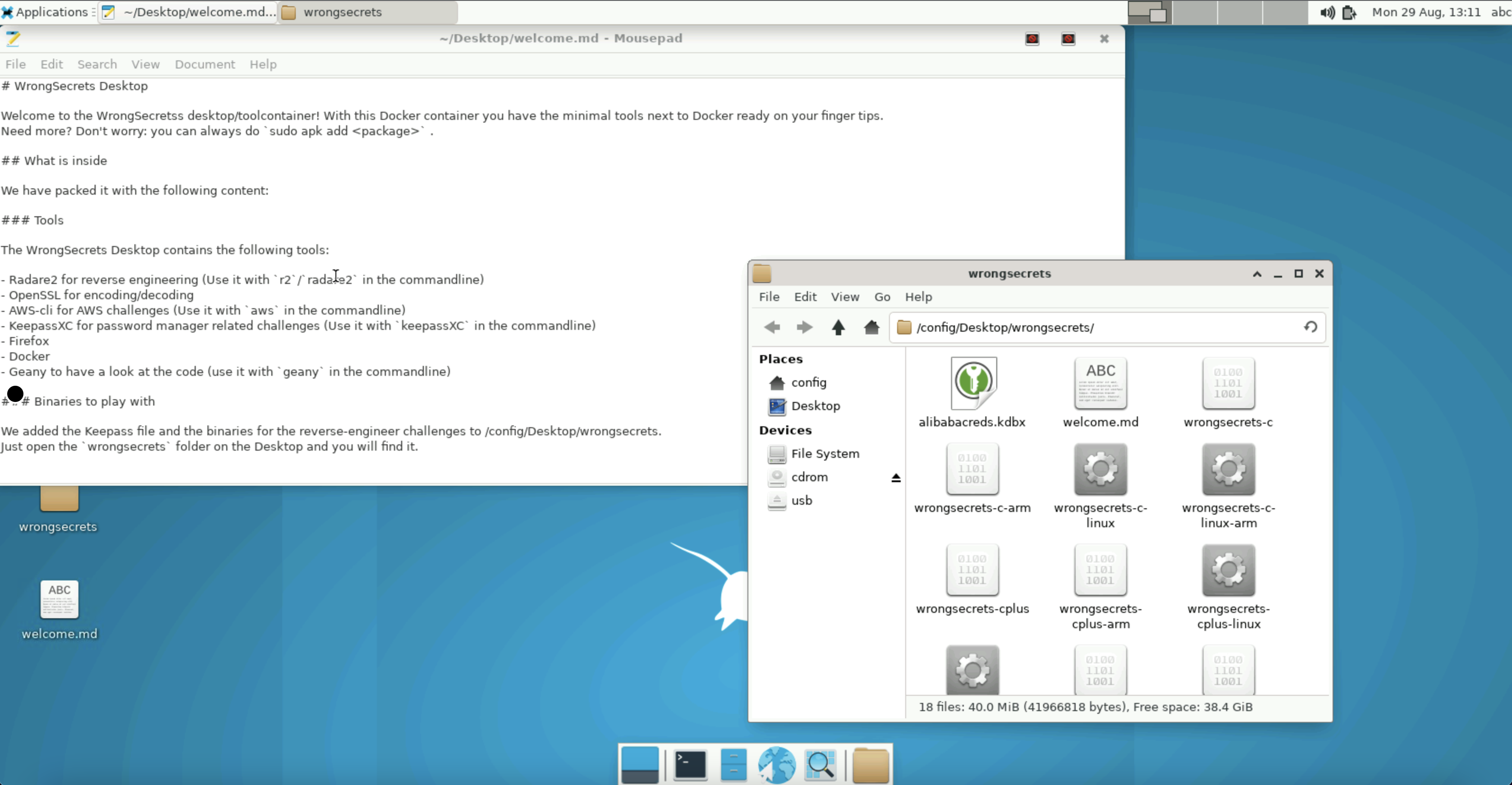Open Mousepad Document menu
The width and height of the screenshot is (1512, 785).
pyautogui.click(x=204, y=64)
